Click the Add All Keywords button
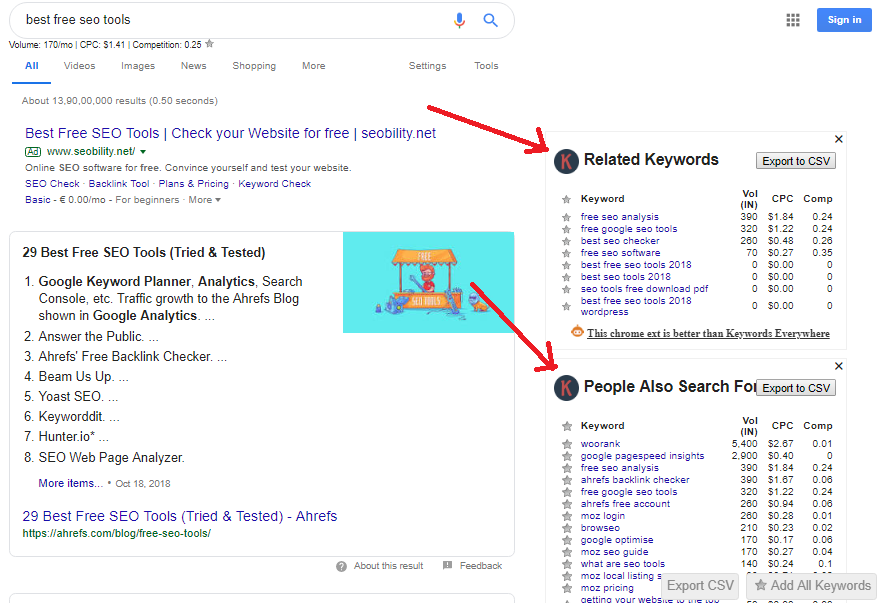Viewport: 879px width, 603px height. click(x=813, y=586)
